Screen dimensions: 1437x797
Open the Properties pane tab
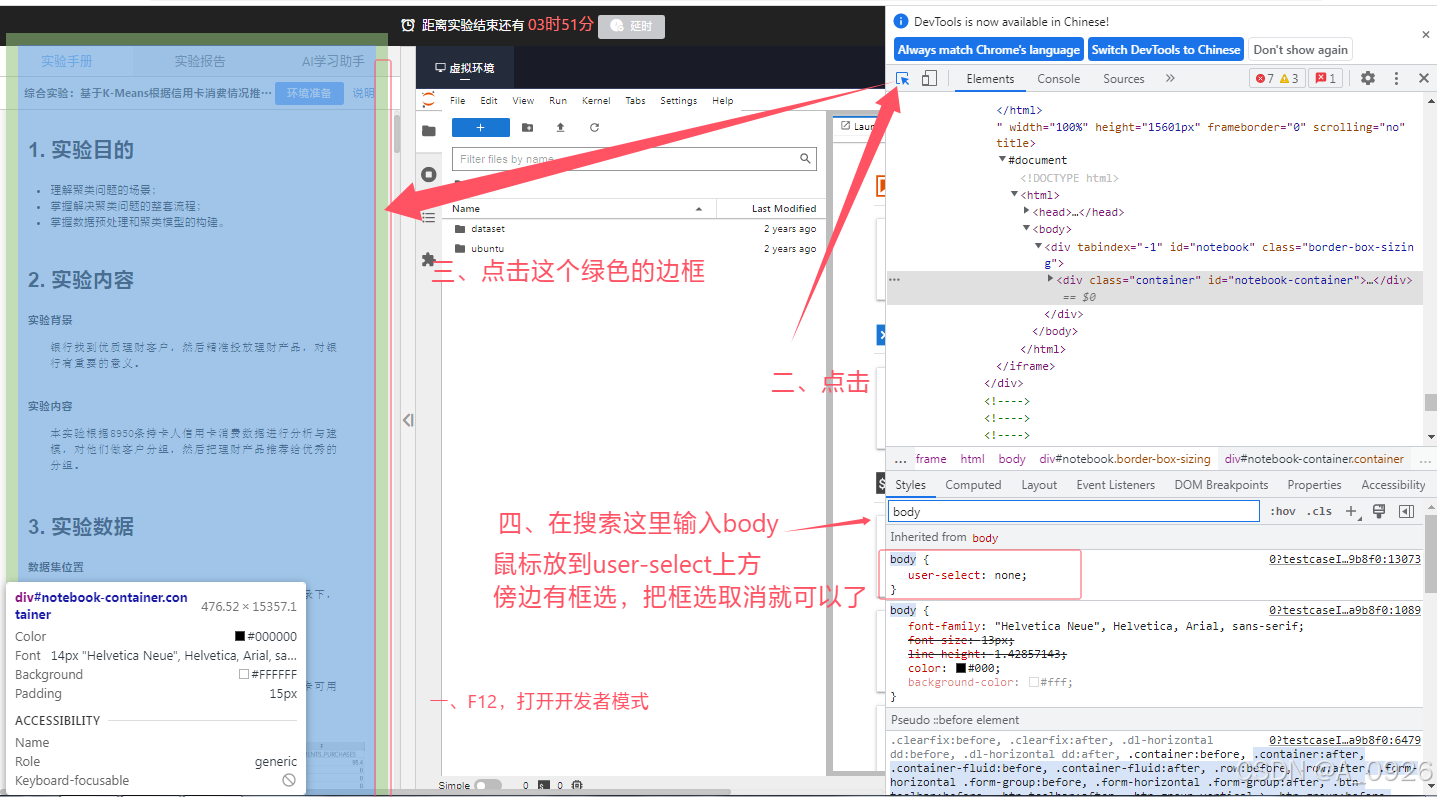tap(1314, 485)
